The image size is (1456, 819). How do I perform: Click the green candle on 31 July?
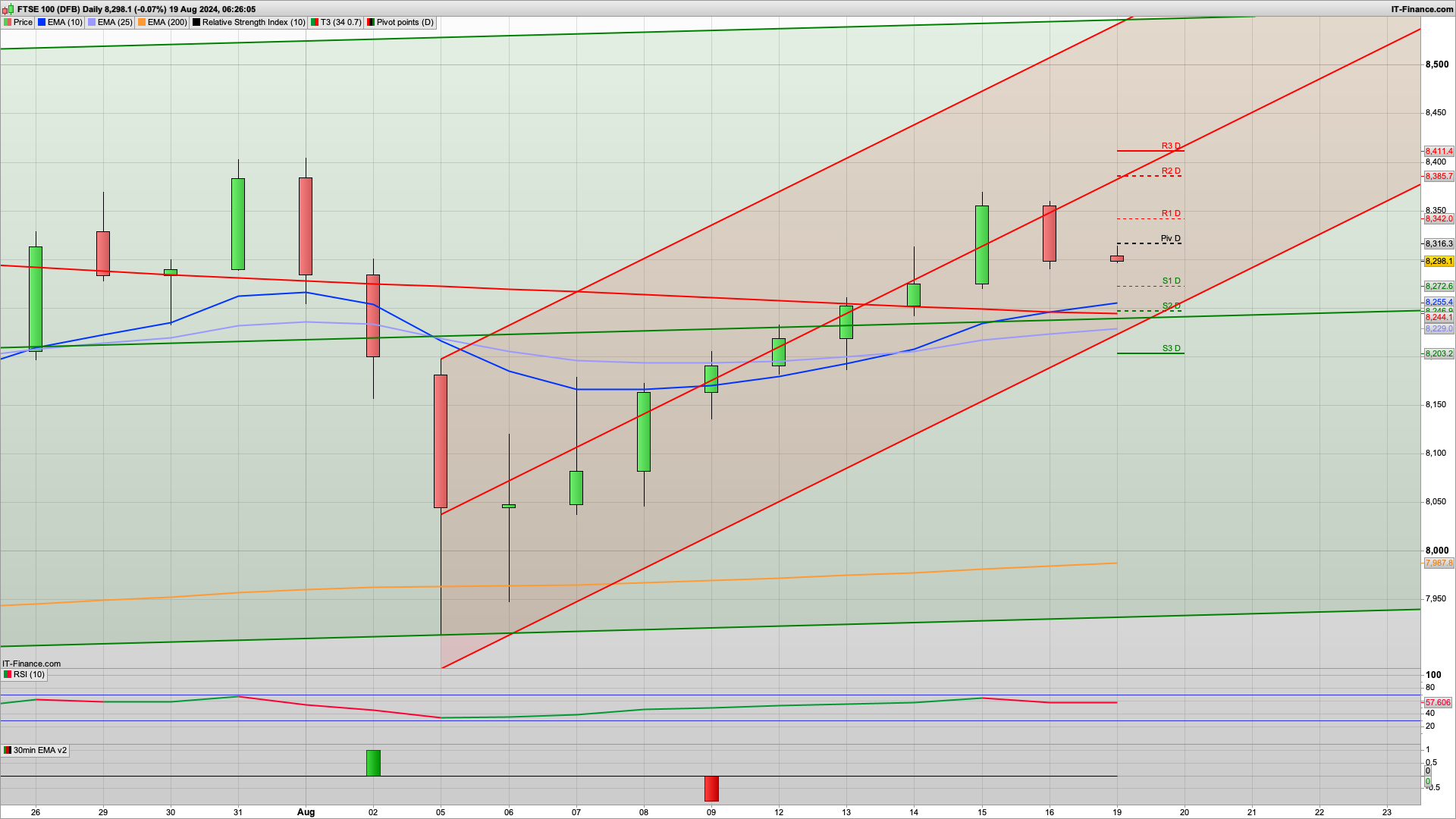(238, 224)
